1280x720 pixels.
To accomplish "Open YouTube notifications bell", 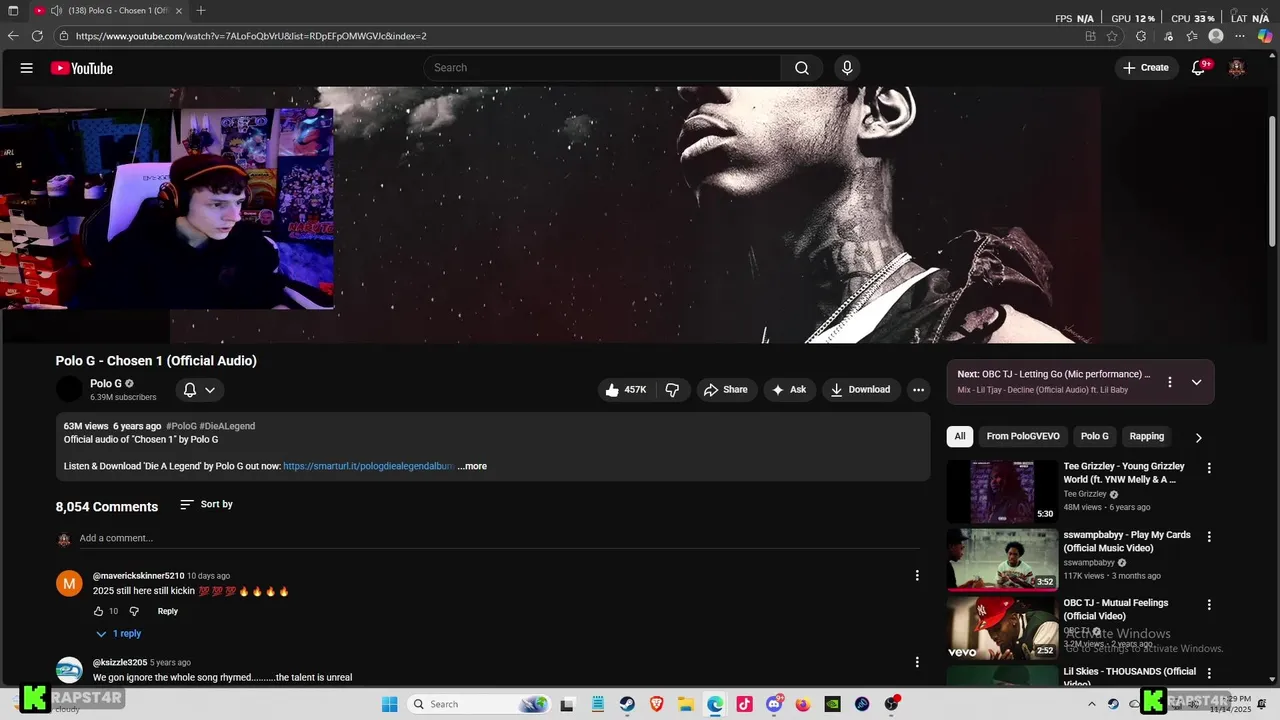I will pyautogui.click(x=1199, y=68).
